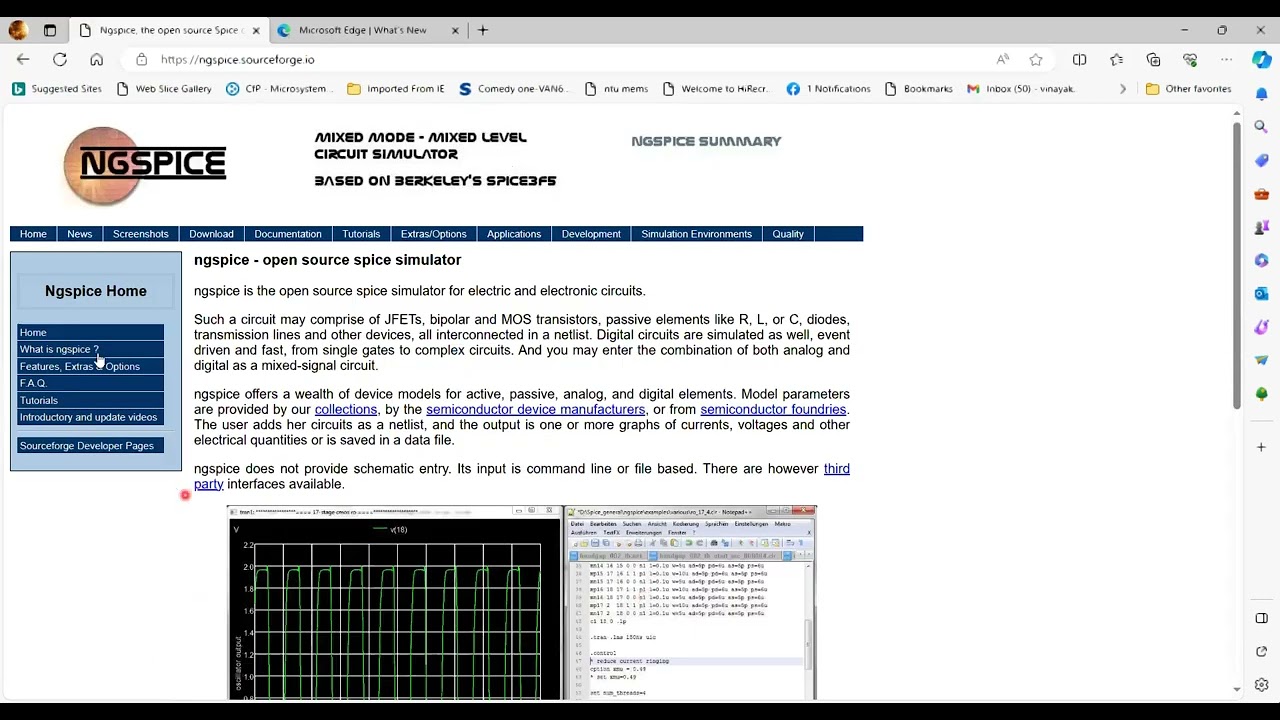Viewport: 1280px width, 720px height.
Task: Open Sourceforge Developer Pages link
Action: pos(90,445)
